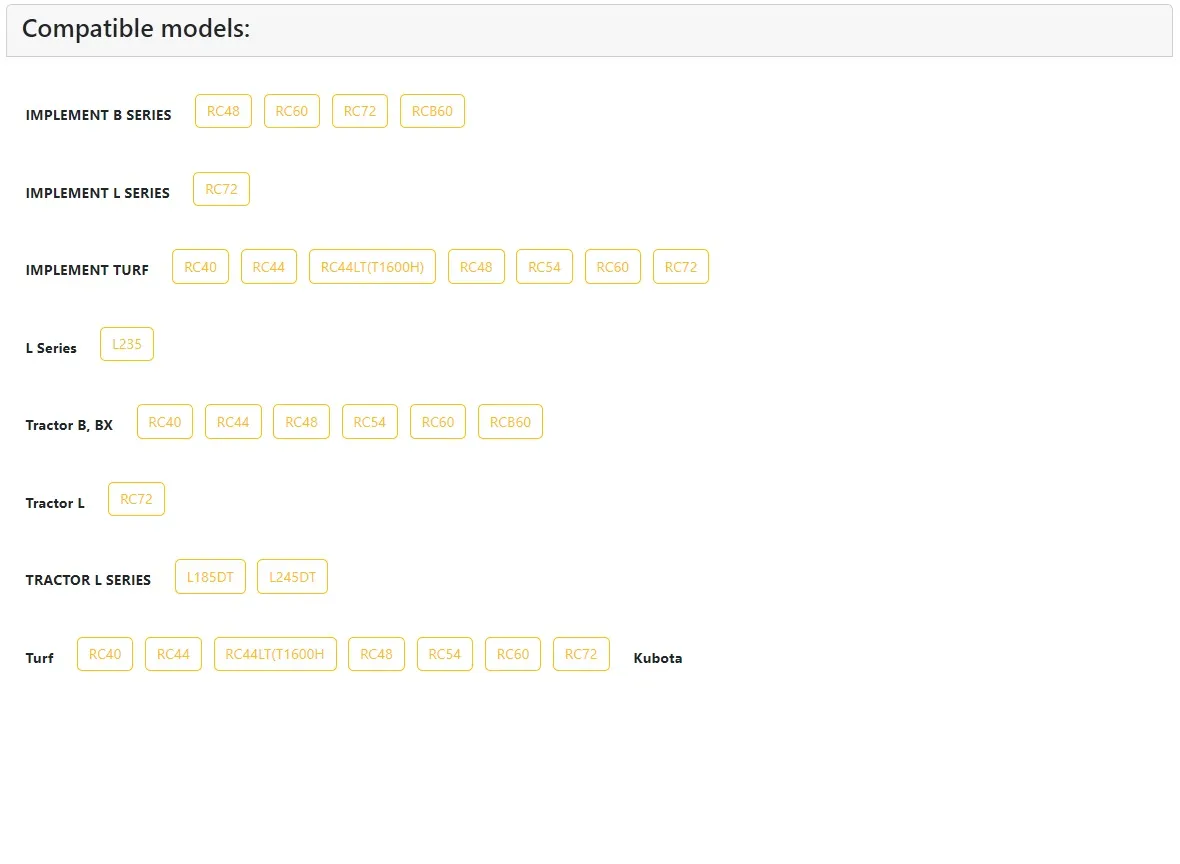This screenshot has width=1180, height=864.
Task: Select RCB60 under Tractor B, BX
Action: tap(510, 422)
